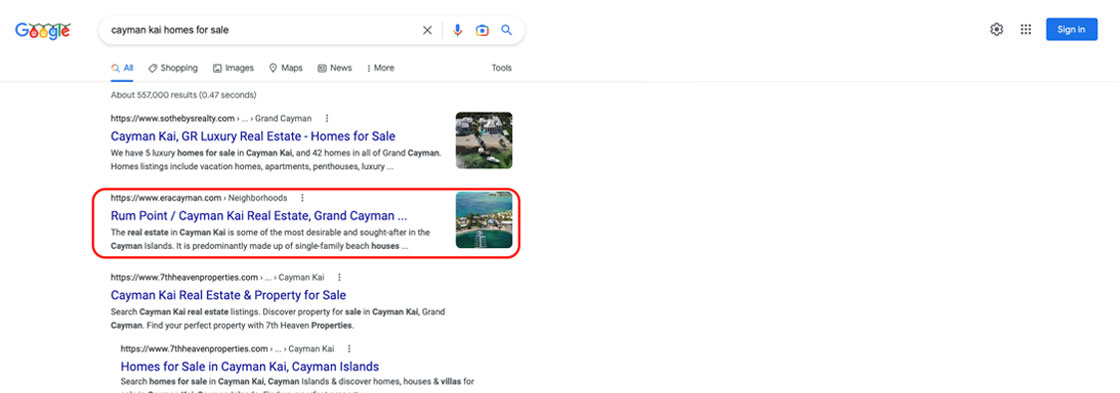Screen dimensions: 1120x393
Task: Switch to the Maps tab
Action: click(286, 68)
